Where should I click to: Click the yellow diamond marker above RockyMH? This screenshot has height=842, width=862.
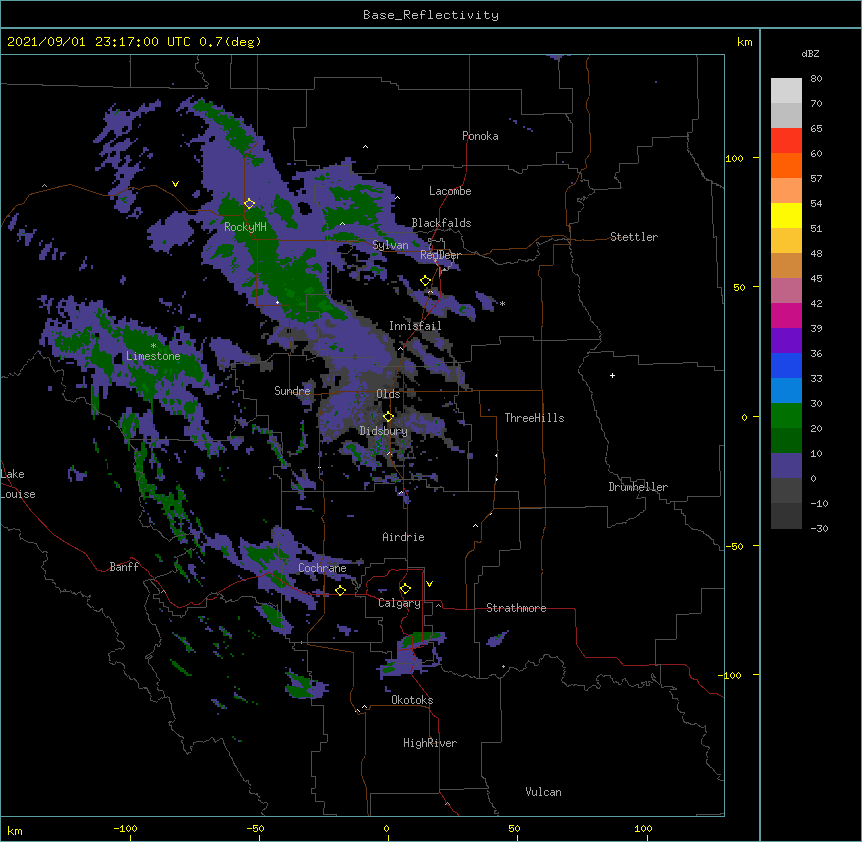point(249,204)
